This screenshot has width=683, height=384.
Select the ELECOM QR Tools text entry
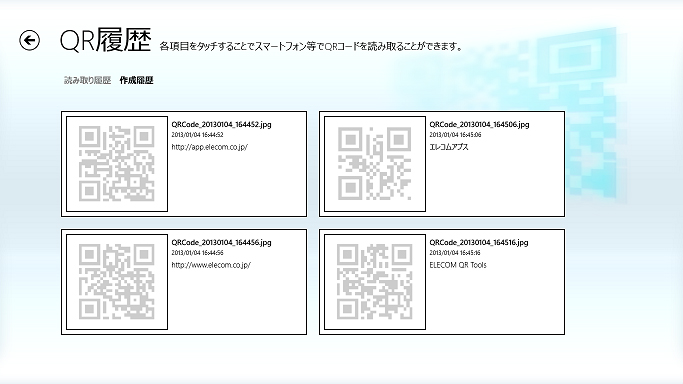click(x=458, y=265)
